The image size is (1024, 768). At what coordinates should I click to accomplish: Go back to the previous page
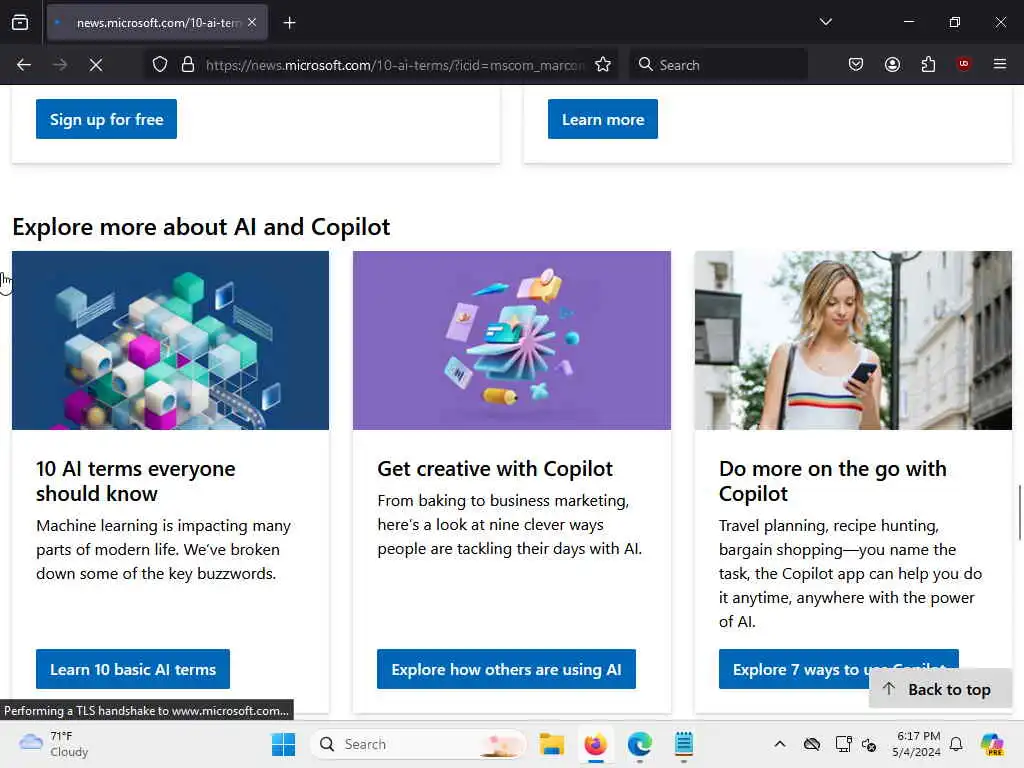click(24, 65)
